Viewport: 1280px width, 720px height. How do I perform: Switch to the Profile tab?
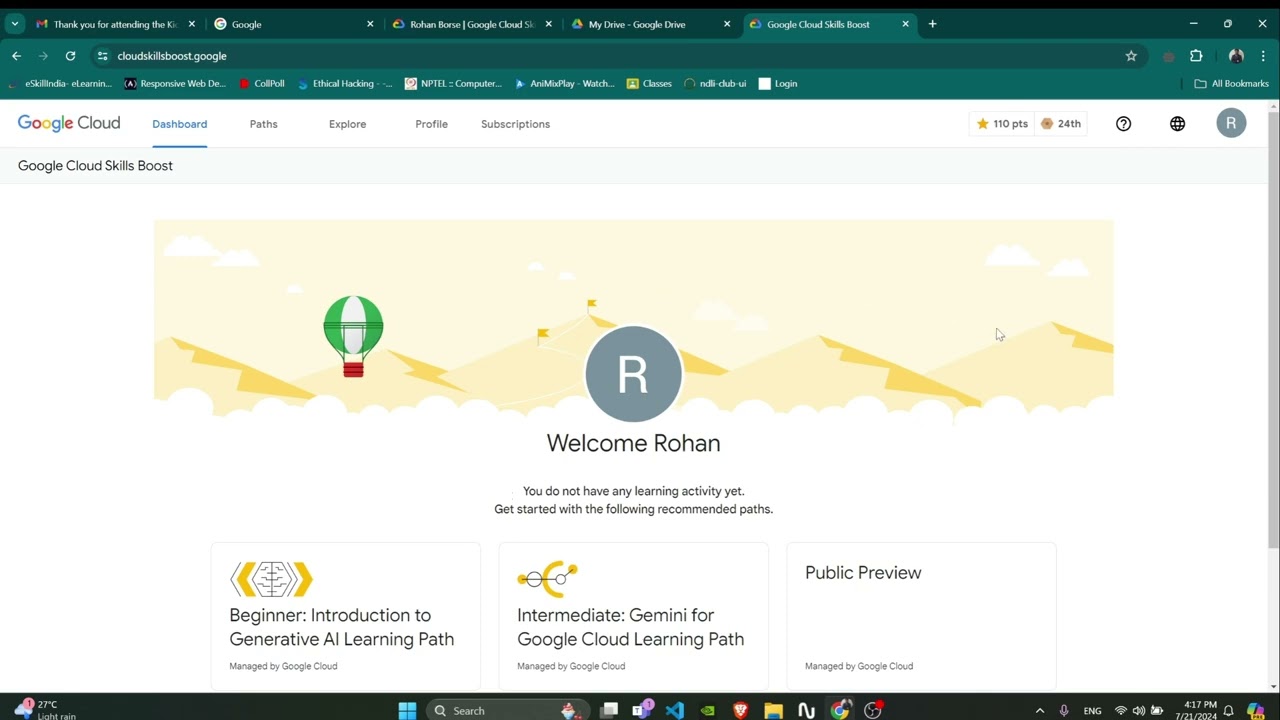click(432, 124)
